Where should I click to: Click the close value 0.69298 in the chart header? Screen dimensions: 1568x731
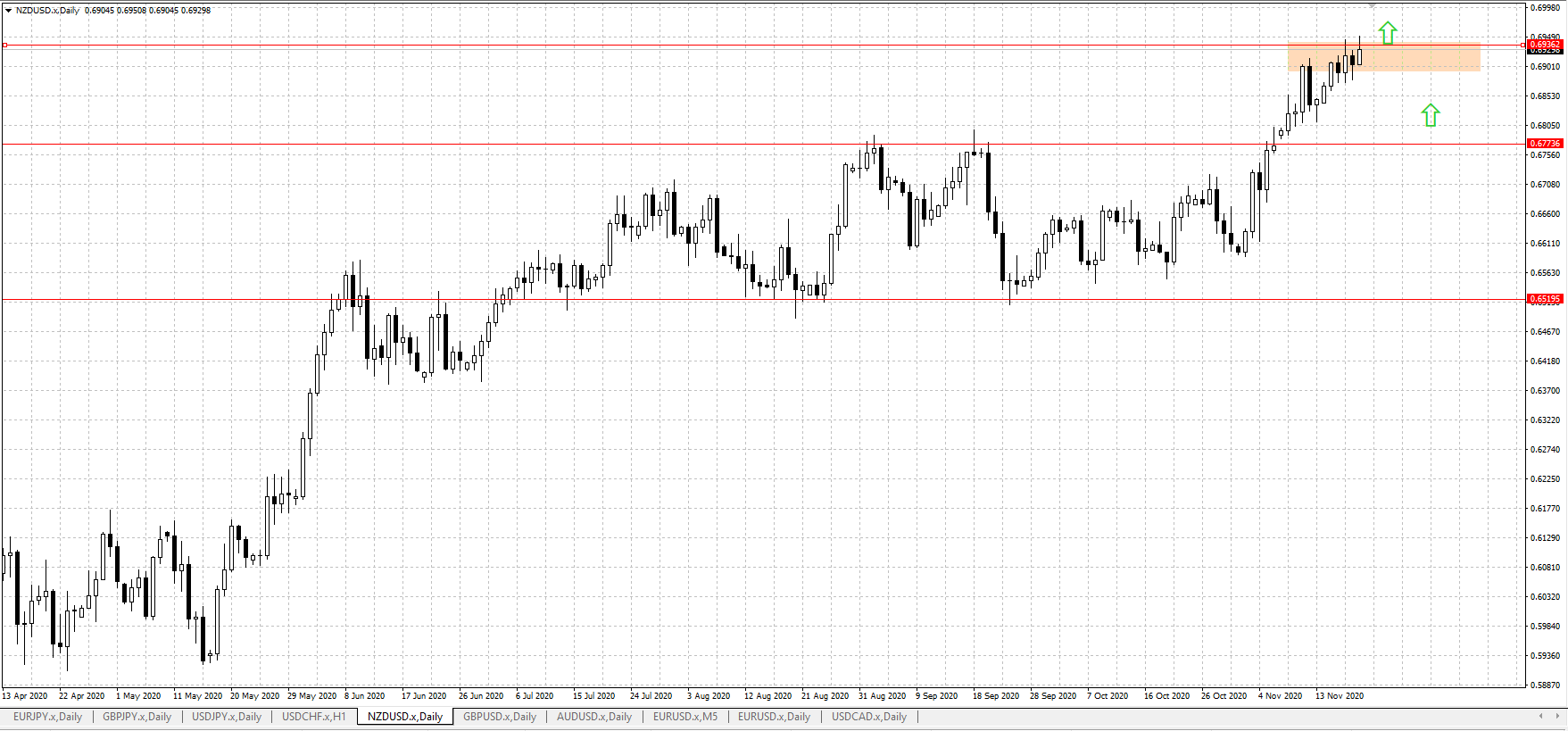195,11
